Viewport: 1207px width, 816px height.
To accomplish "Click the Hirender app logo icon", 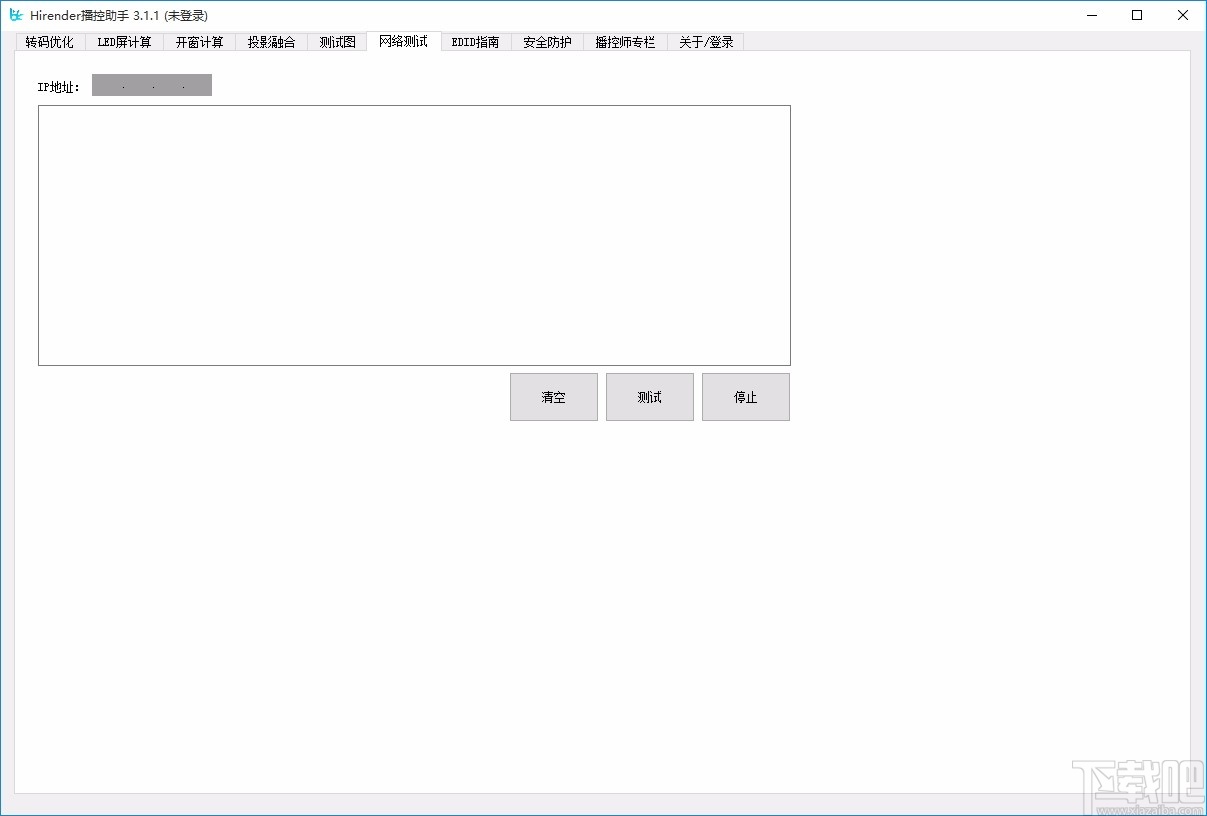I will (x=13, y=15).
